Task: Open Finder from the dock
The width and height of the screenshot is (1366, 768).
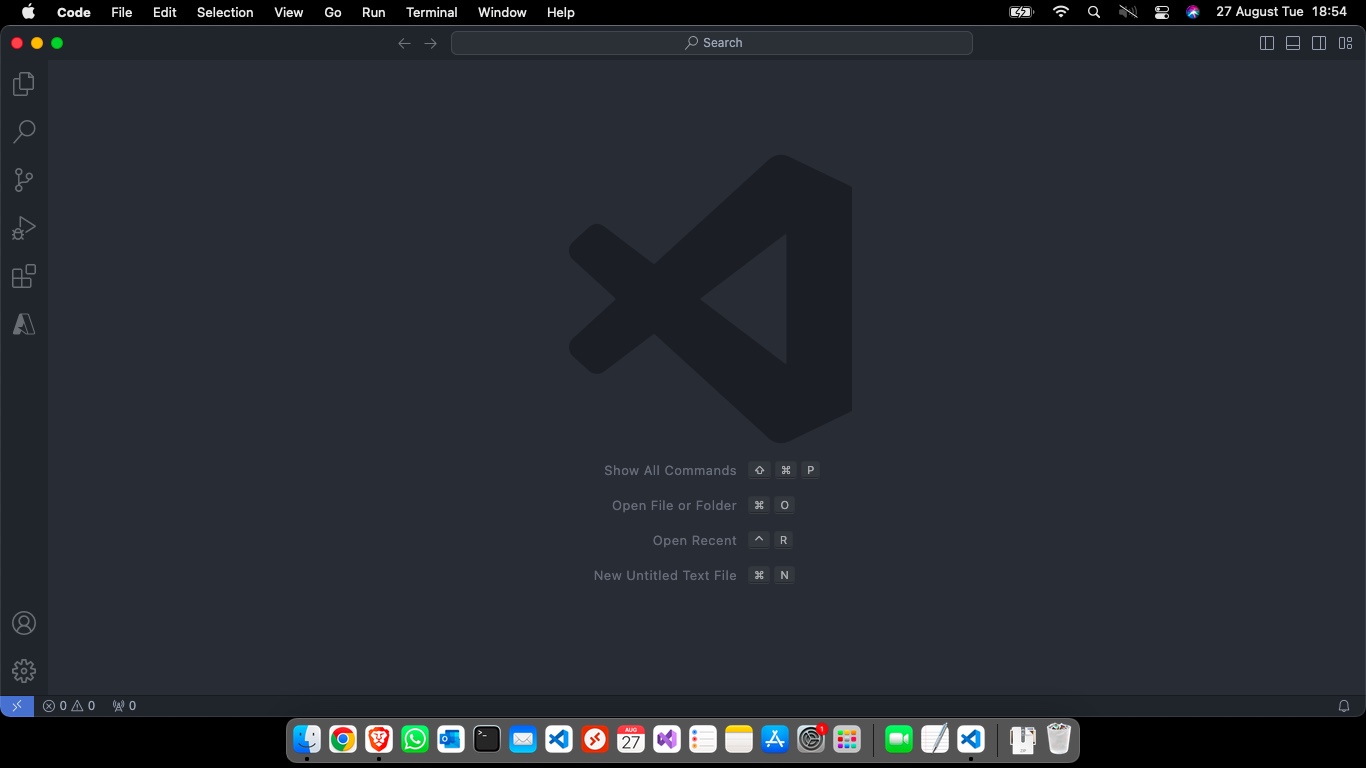Action: 307,739
